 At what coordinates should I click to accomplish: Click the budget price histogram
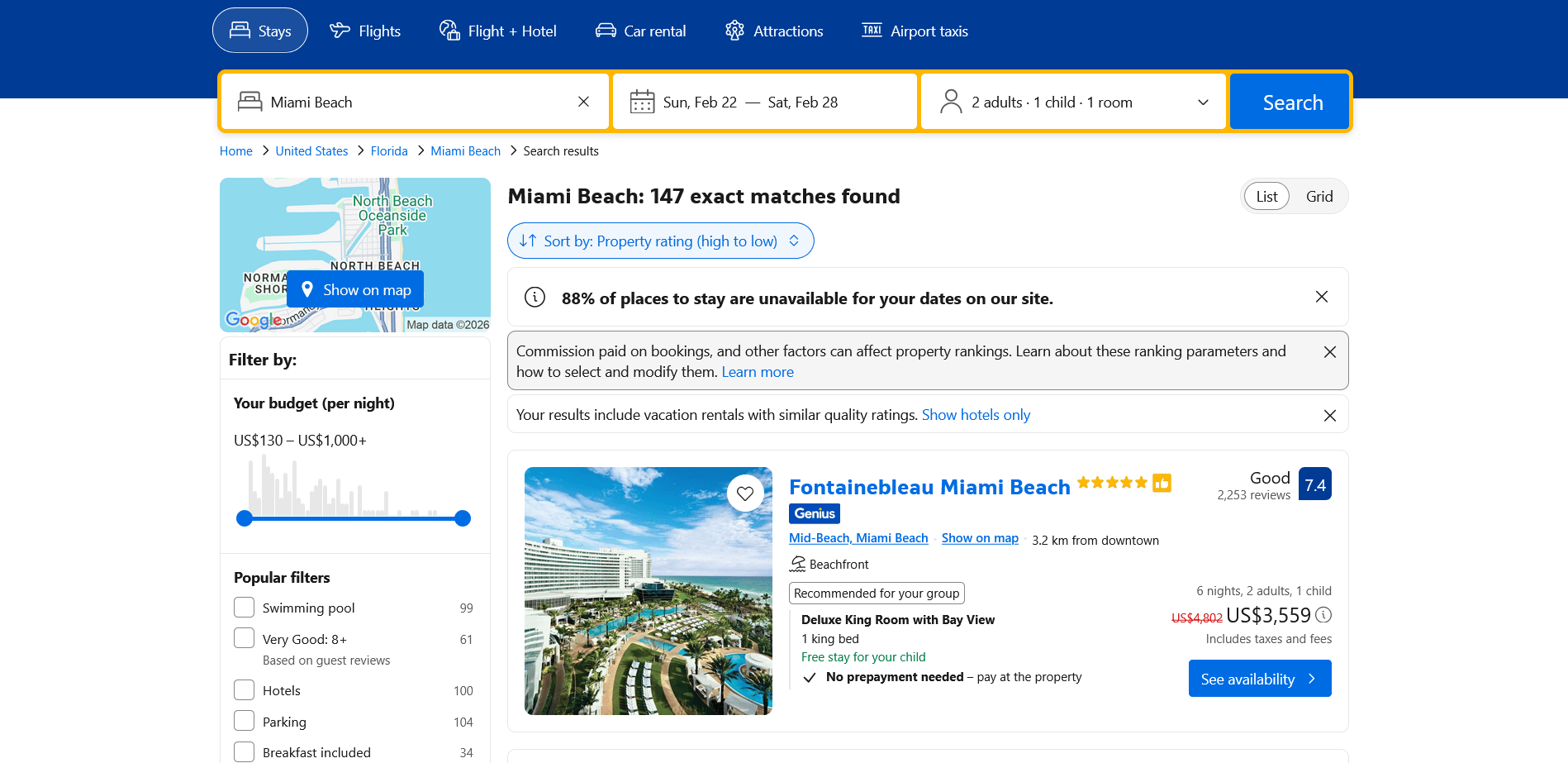(x=354, y=486)
